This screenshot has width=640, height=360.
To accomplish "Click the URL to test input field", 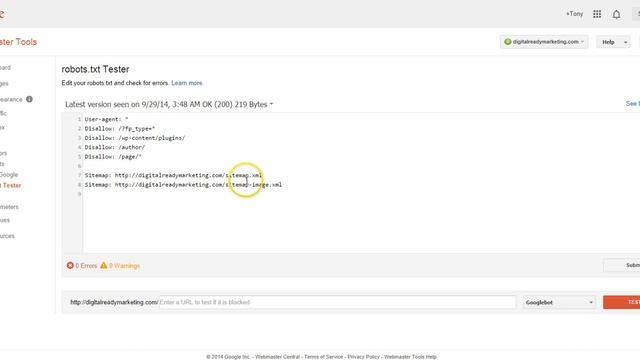I will [337, 302].
